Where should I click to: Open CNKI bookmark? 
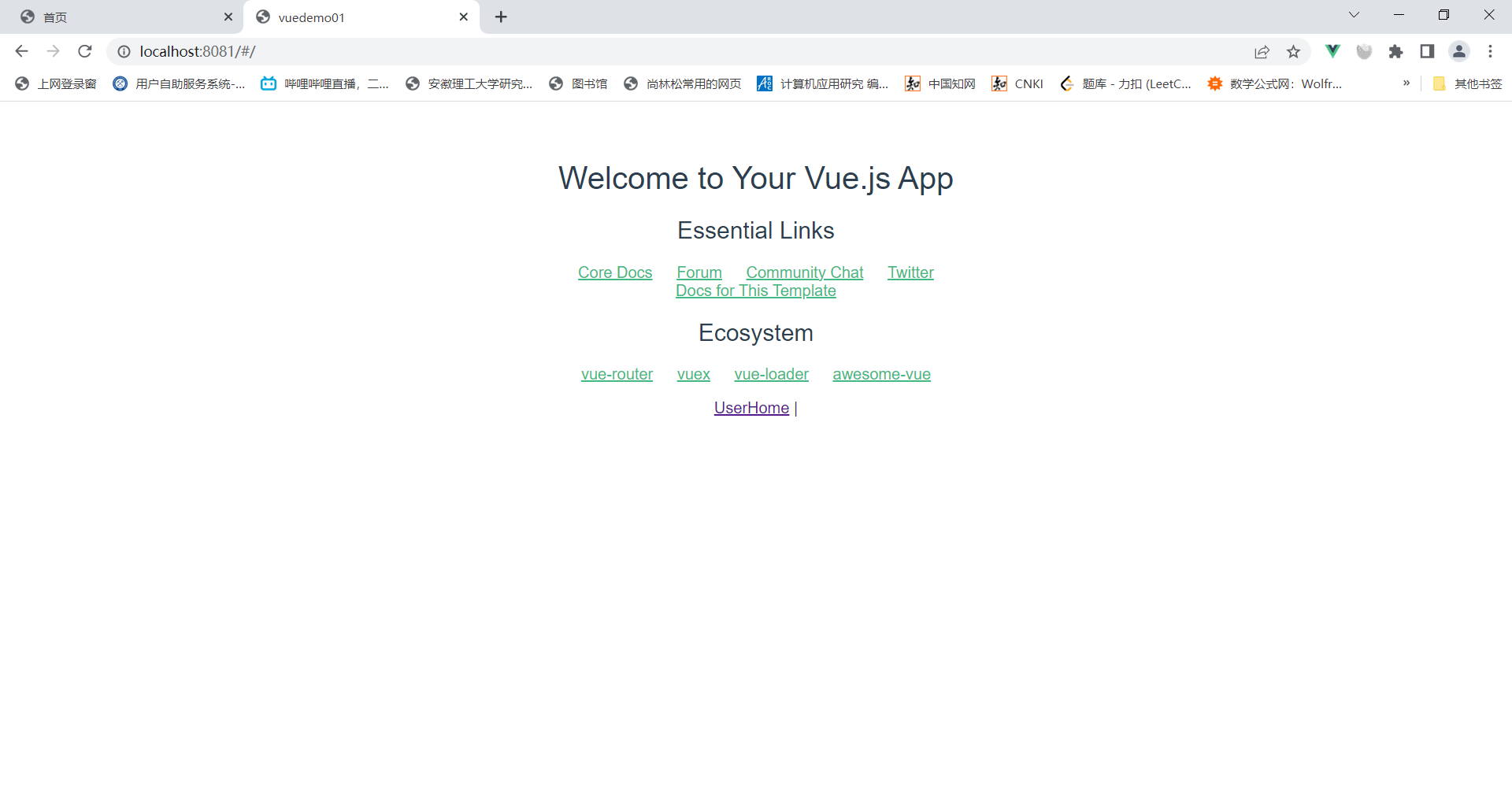pos(1017,83)
